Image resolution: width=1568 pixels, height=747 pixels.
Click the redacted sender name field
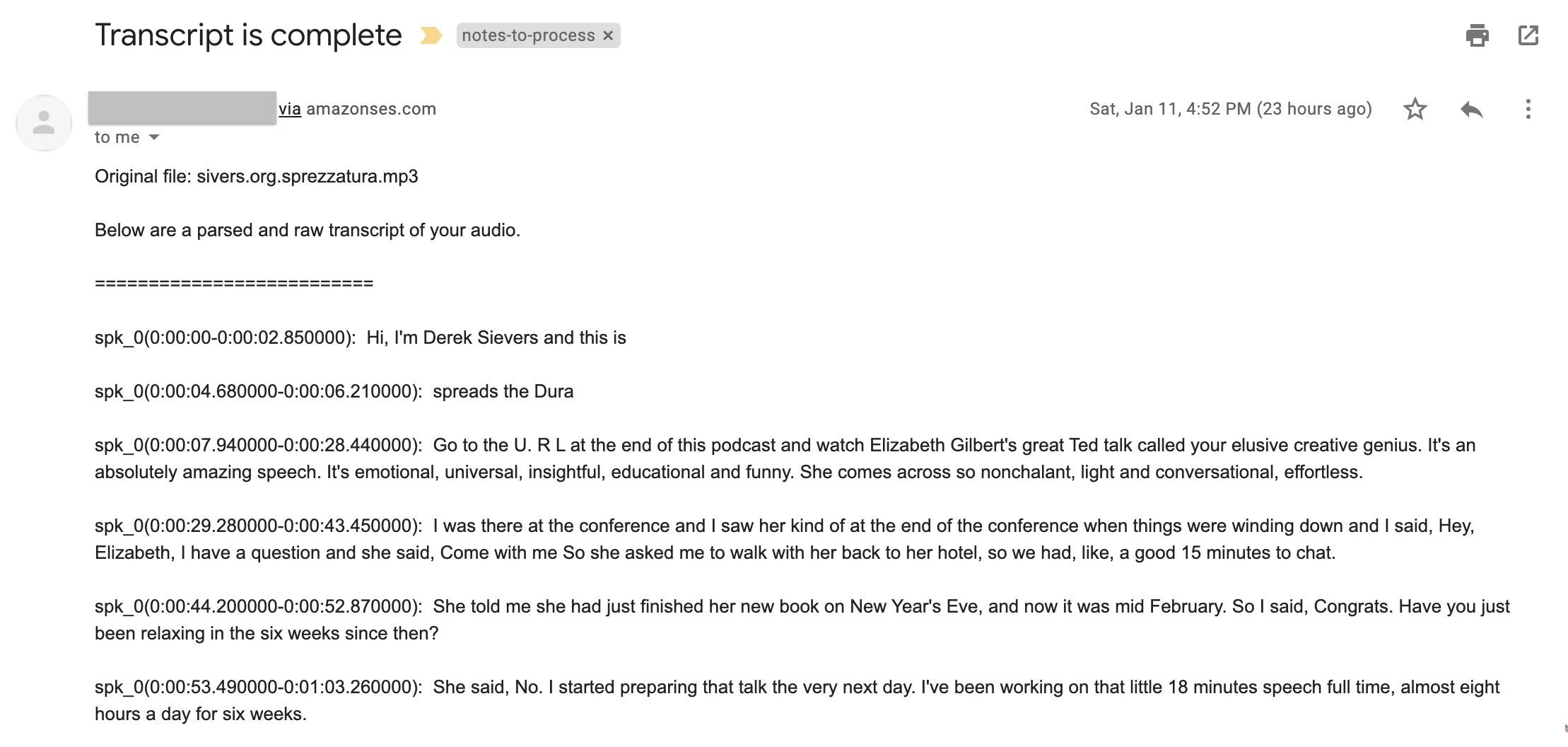180,108
